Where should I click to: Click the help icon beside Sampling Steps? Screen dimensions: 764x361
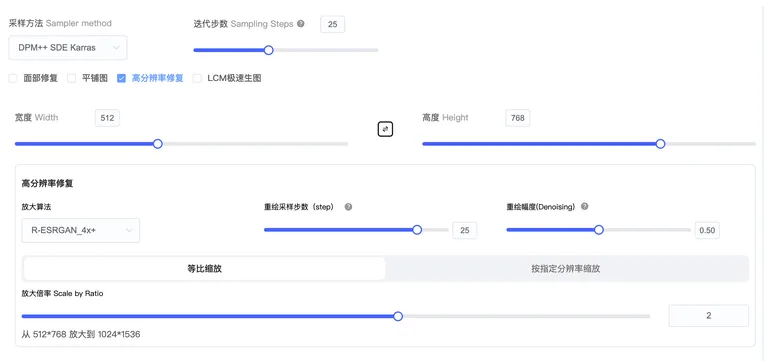(301, 23)
